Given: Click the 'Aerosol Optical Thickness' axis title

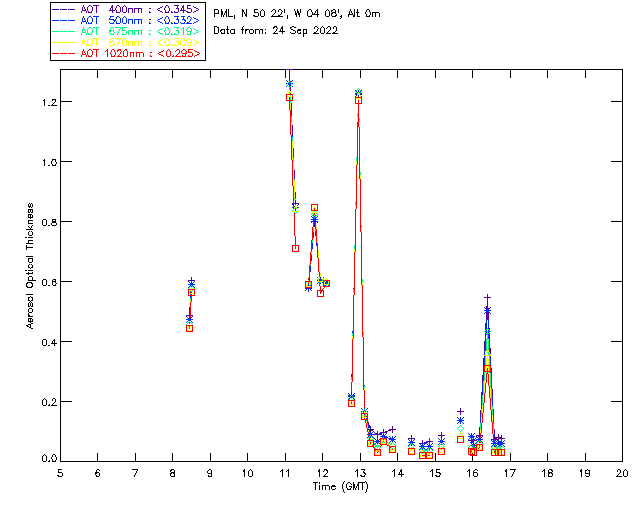Looking at the screenshot, I should [x=30, y=266].
